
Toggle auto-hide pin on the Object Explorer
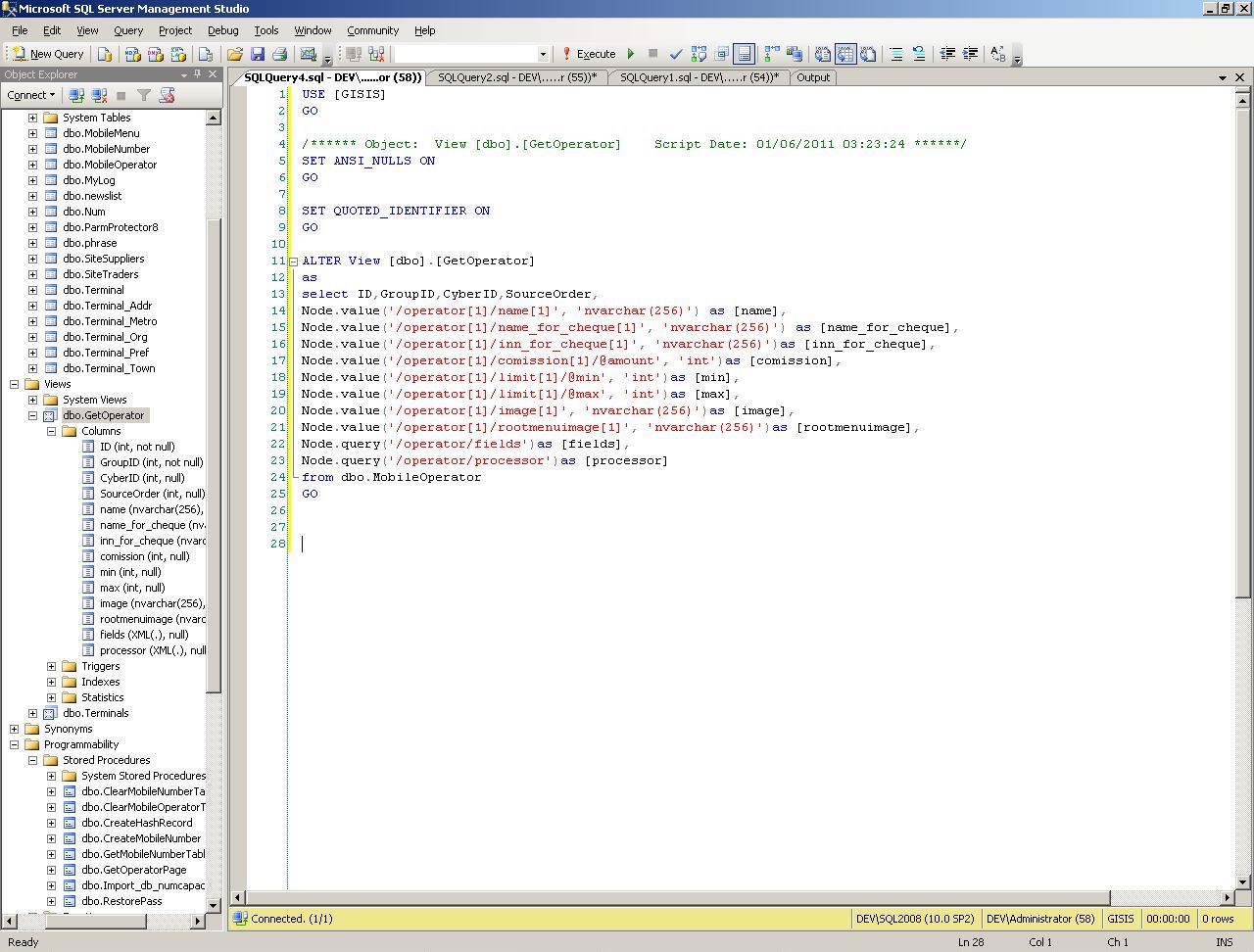[198, 74]
